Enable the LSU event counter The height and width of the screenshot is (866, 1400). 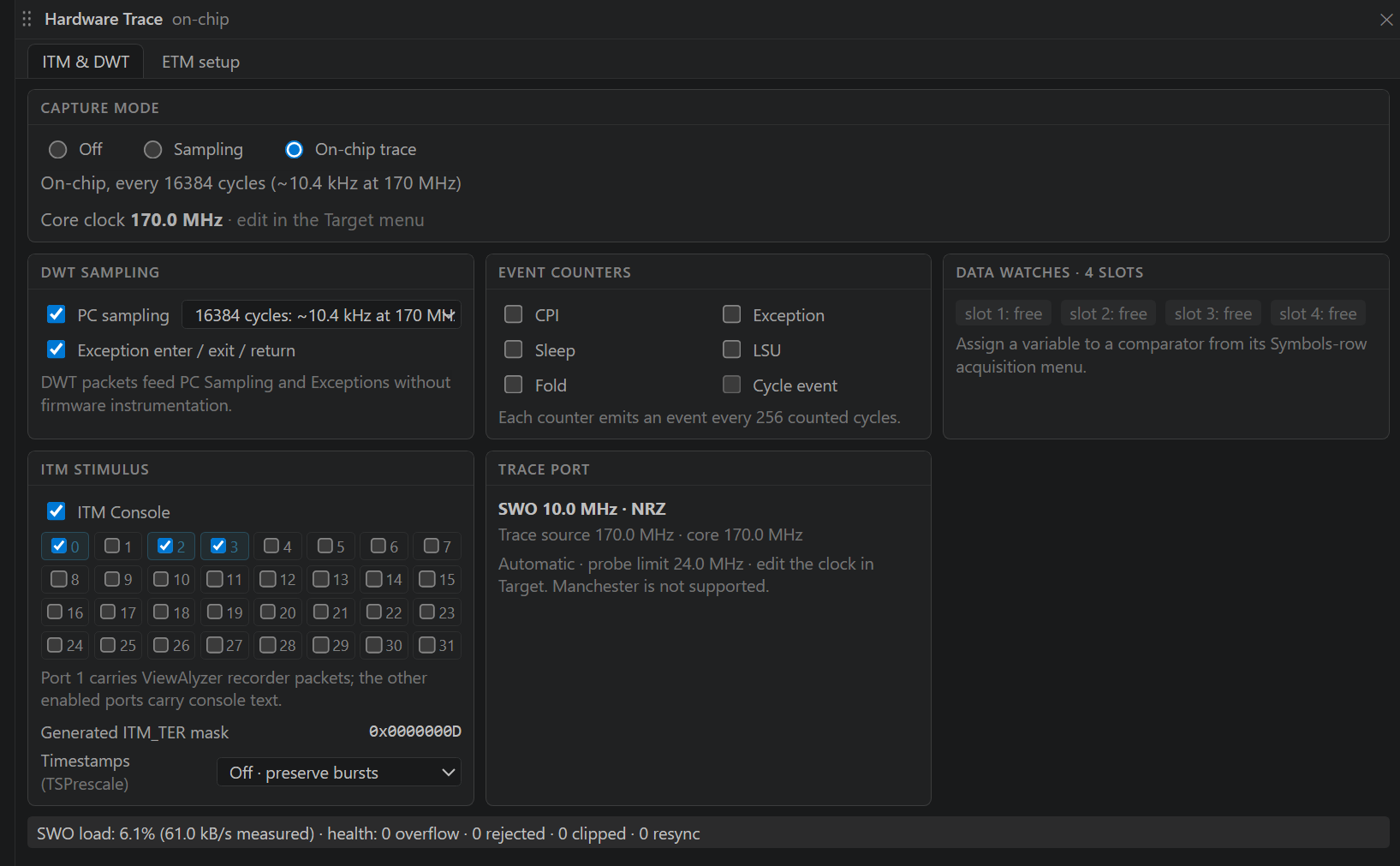(732, 349)
